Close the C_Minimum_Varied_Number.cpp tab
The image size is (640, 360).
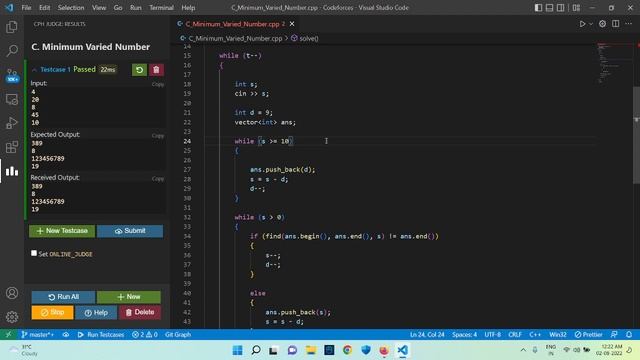[292, 24]
